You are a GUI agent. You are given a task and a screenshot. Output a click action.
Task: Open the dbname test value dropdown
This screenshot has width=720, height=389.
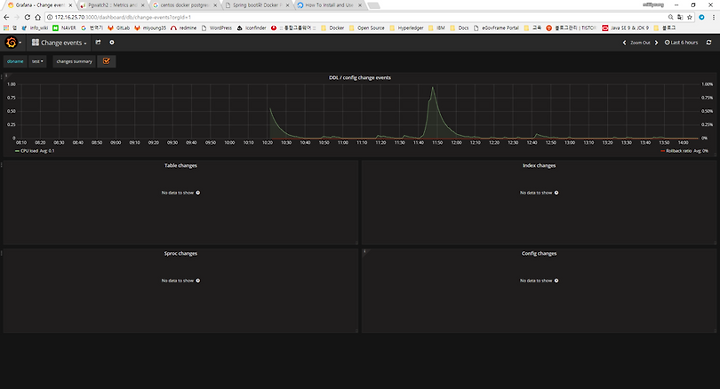click(x=38, y=61)
